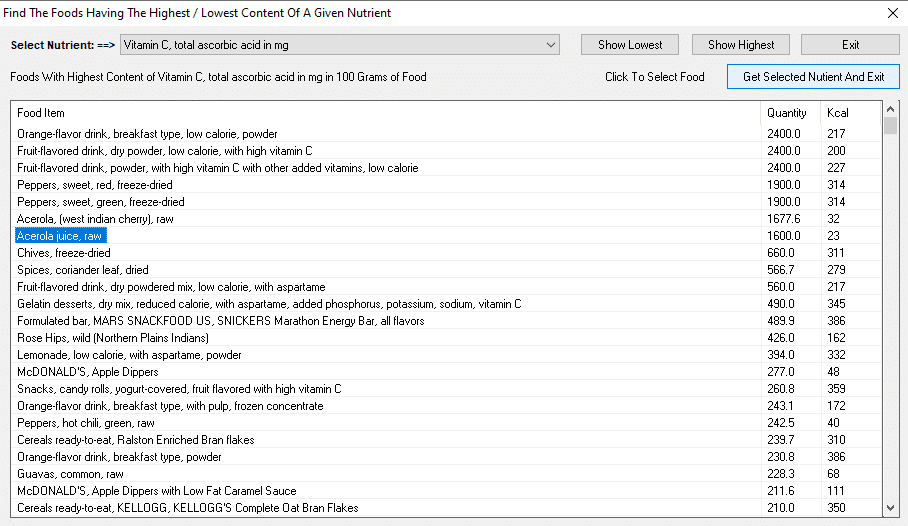Click the Show Lowest button
Screen dimensions: 908x526
coord(629,45)
